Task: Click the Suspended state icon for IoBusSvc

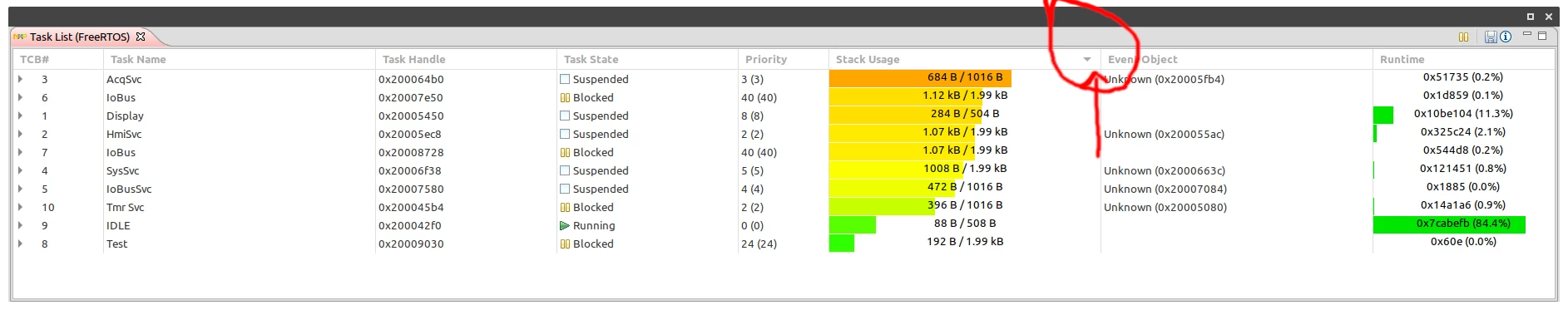Action: point(565,189)
